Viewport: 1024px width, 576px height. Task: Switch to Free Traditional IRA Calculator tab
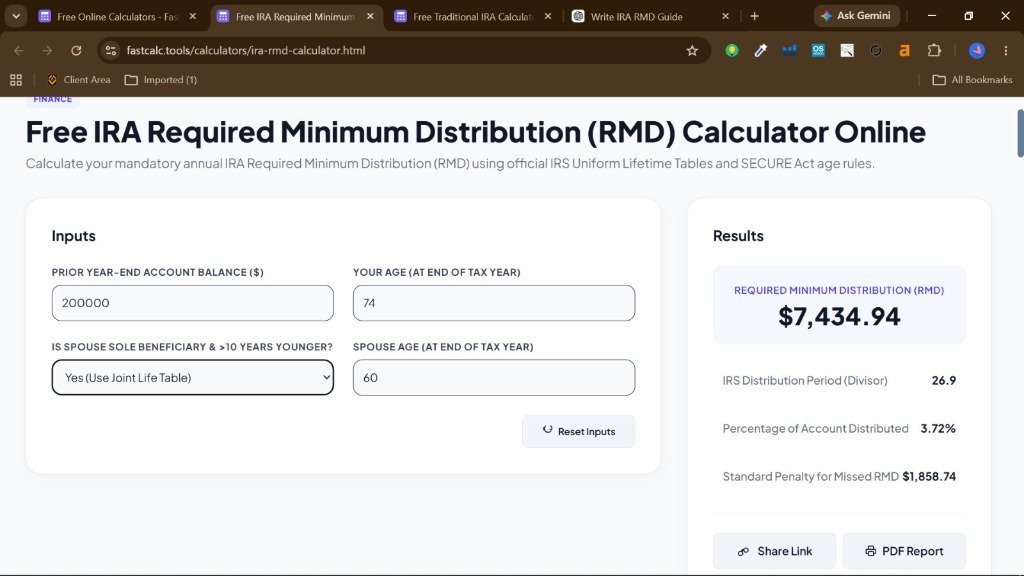click(x=473, y=16)
